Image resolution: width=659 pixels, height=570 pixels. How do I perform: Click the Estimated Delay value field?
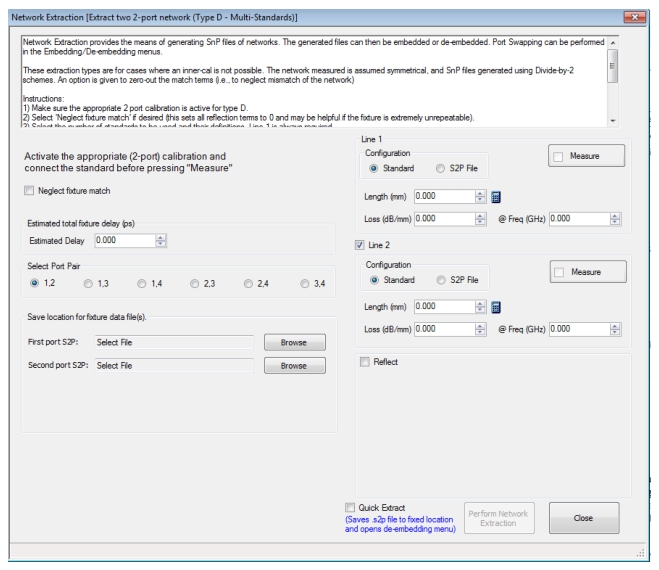[125, 240]
